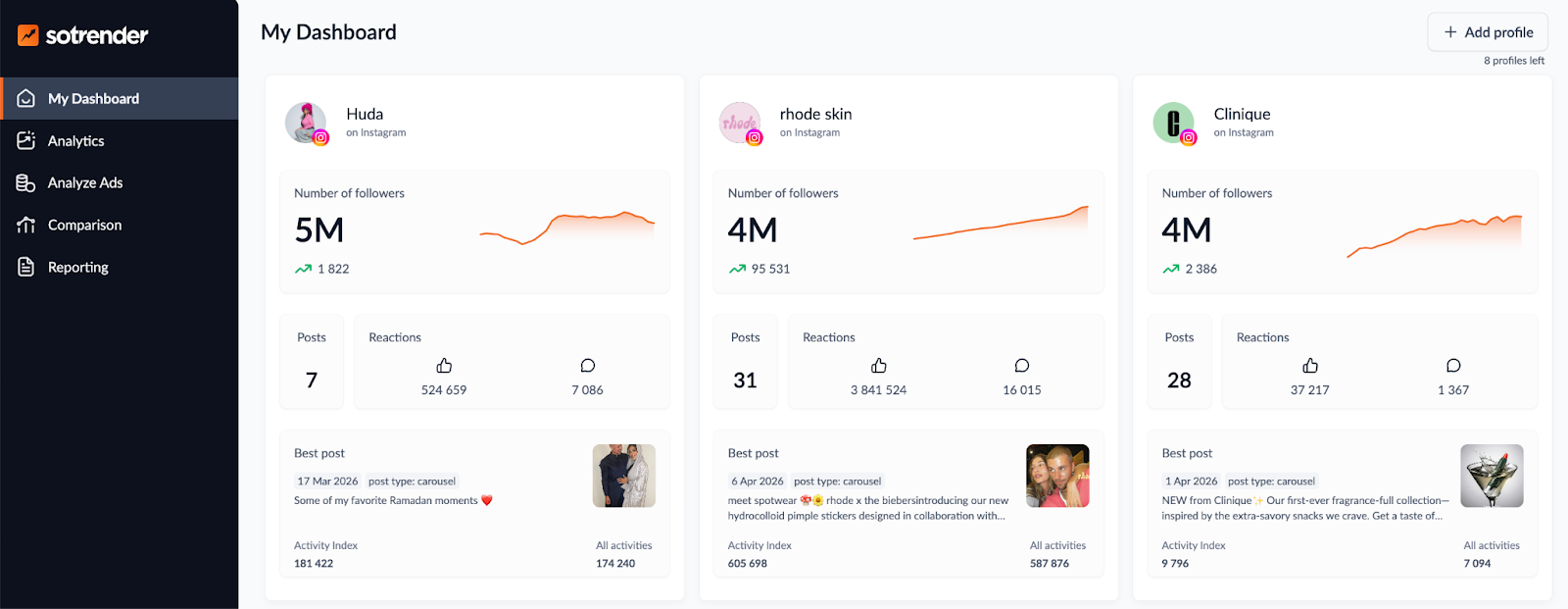Image resolution: width=1568 pixels, height=609 pixels.
Task: Click the Comparison icon in the sidebar
Action: click(24, 225)
